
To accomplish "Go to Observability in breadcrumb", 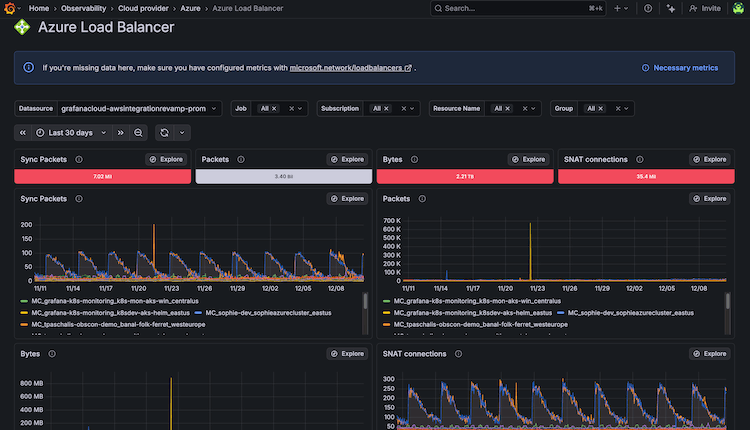I will point(84,8).
